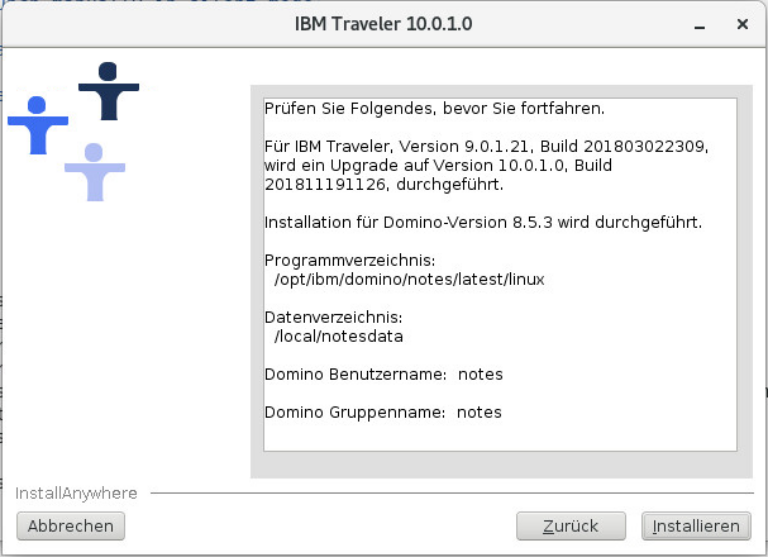Click the 'Domino Benutzername: notes' line

(x=384, y=374)
